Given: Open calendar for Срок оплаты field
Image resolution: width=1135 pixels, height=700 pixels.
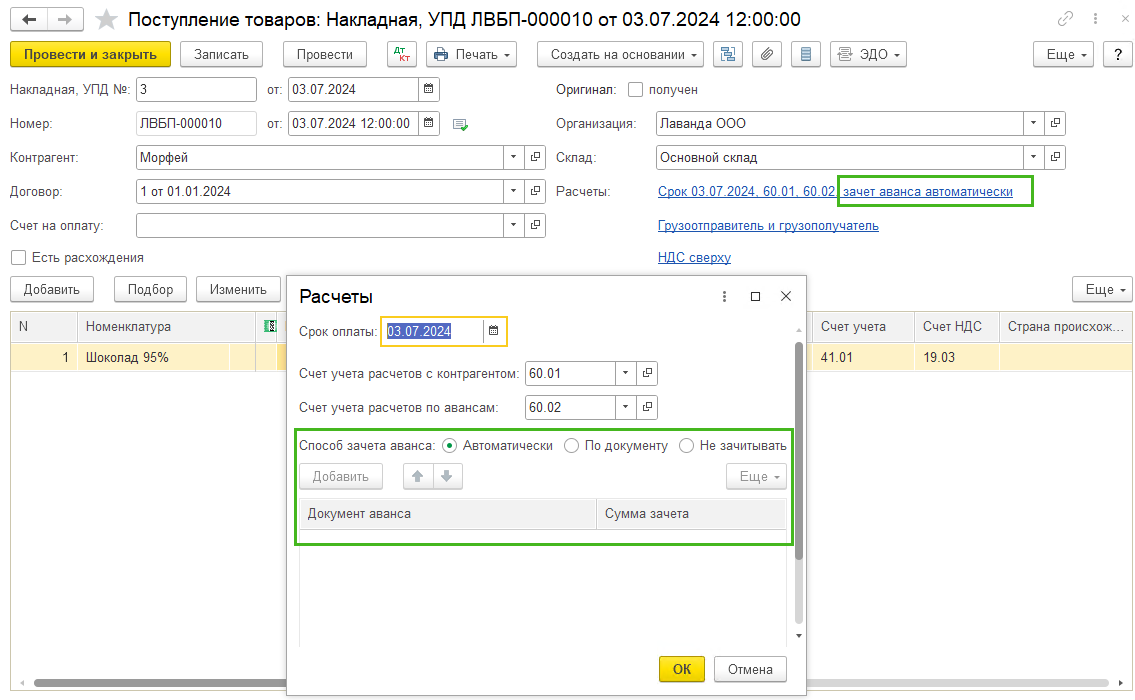Looking at the screenshot, I should pyautogui.click(x=494, y=331).
